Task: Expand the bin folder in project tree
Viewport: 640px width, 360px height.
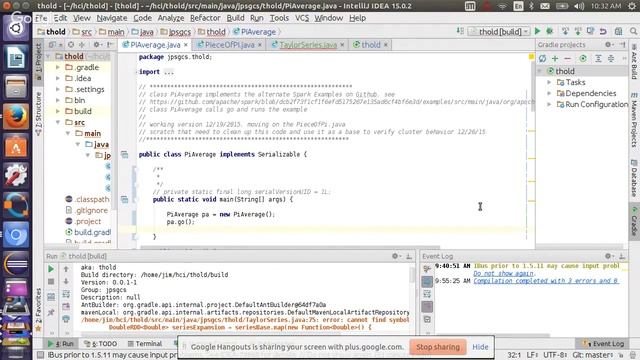Action: tap(58, 100)
